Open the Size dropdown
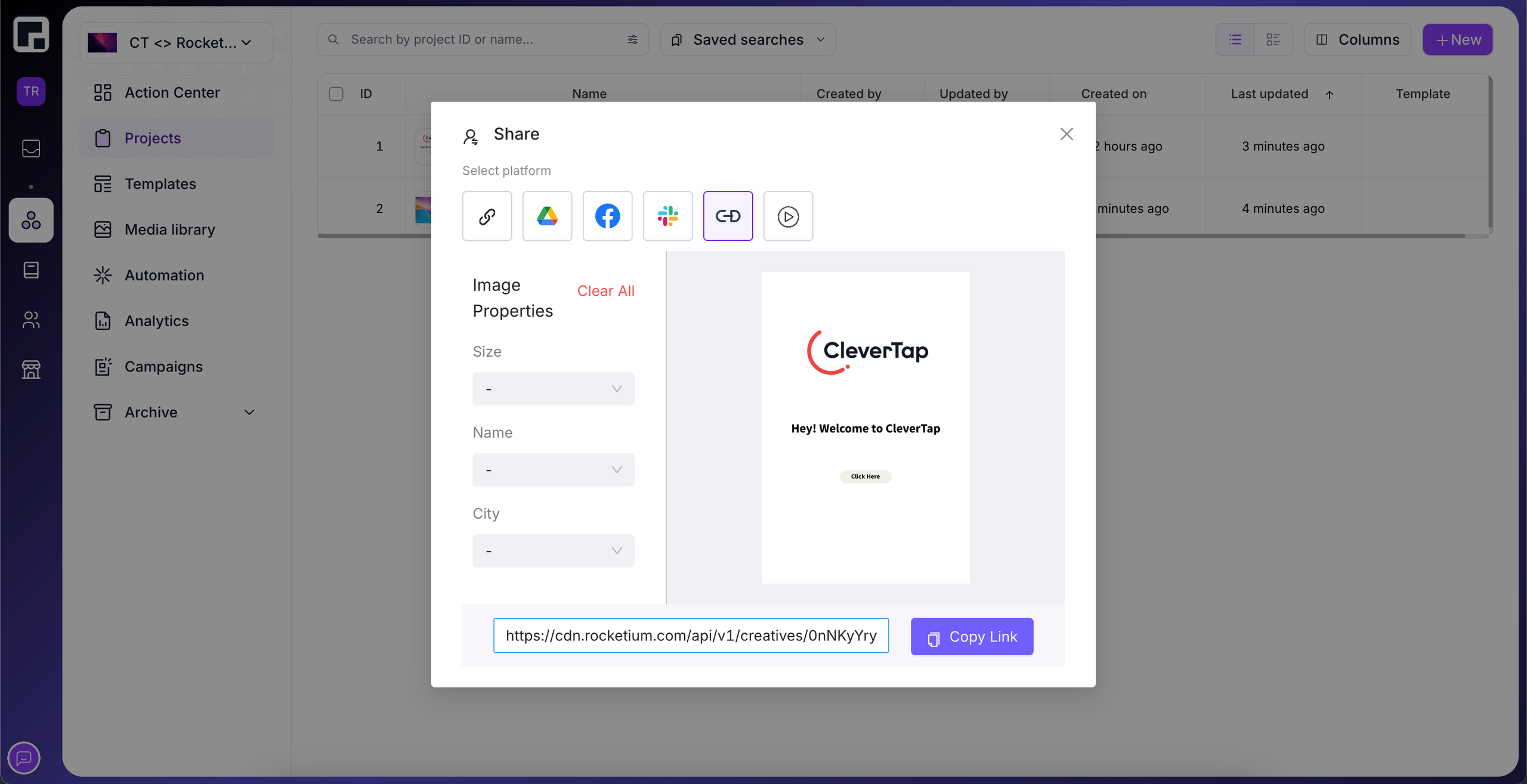1527x784 pixels. click(x=553, y=389)
